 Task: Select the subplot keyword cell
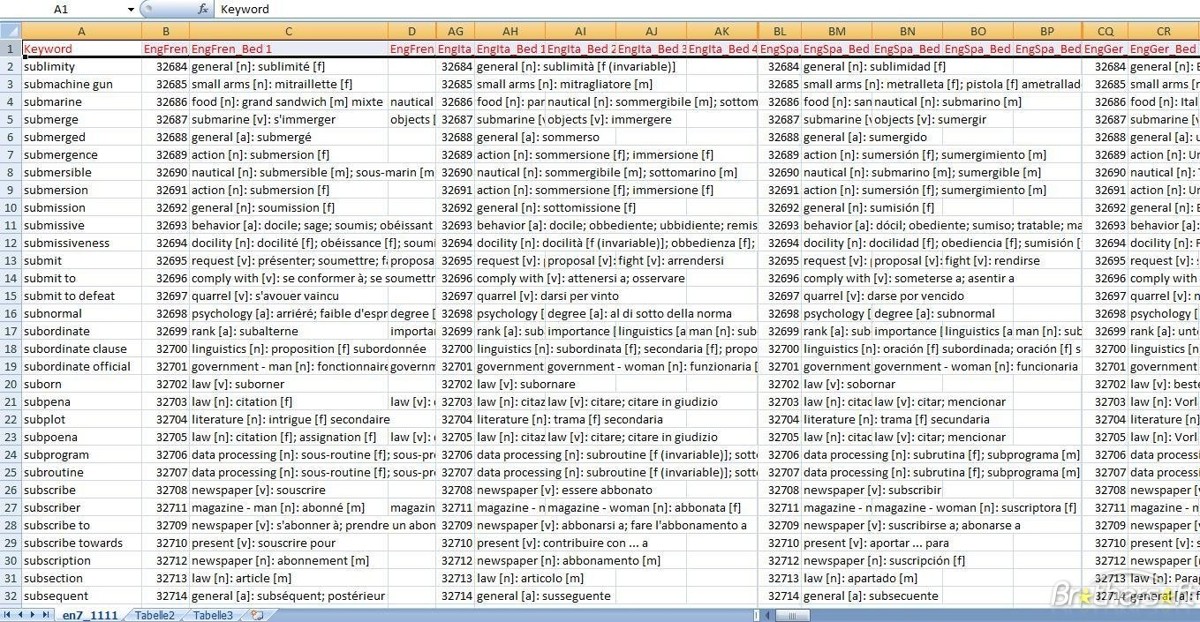click(81, 419)
